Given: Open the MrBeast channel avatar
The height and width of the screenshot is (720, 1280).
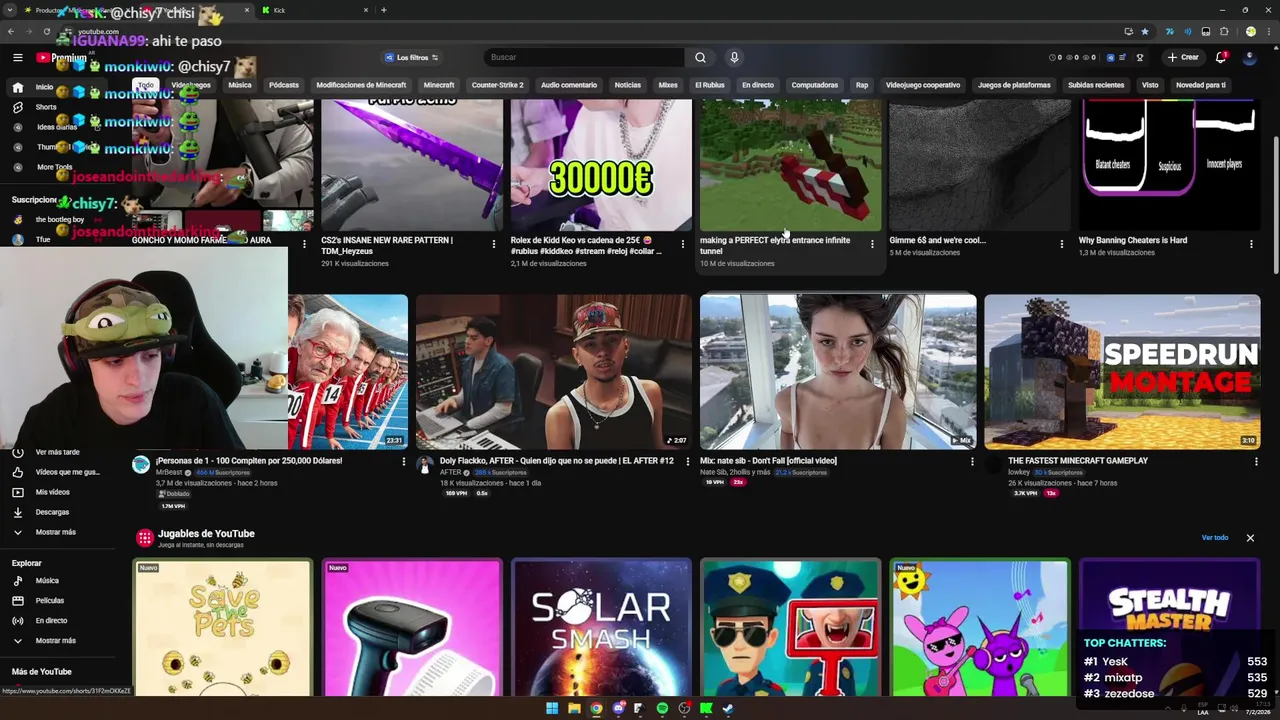Looking at the screenshot, I should click(141, 464).
